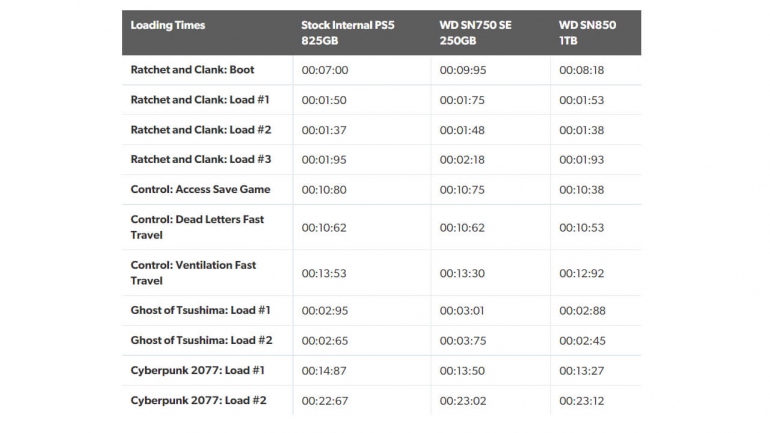Click the 00:12:92 Ventilation Fast Travel cell
The width and height of the screenshot is (770, 433).
coord(581,273)
